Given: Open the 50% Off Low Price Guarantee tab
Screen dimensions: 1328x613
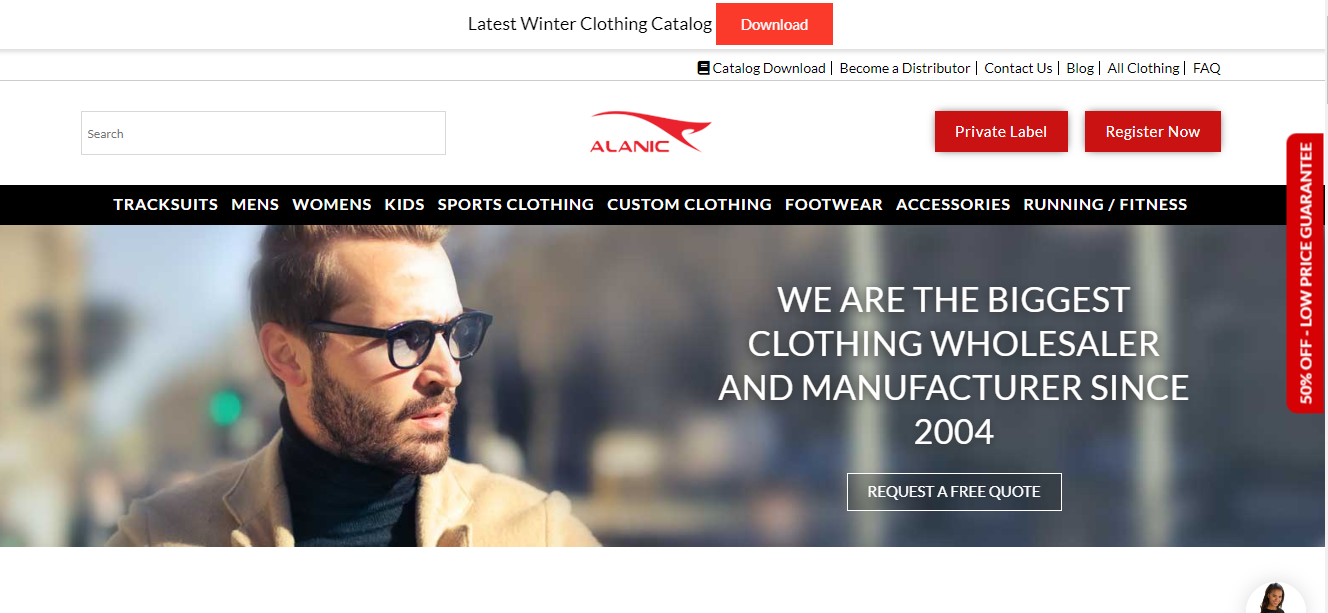Looking at the screenshot, I should 1306,273.
